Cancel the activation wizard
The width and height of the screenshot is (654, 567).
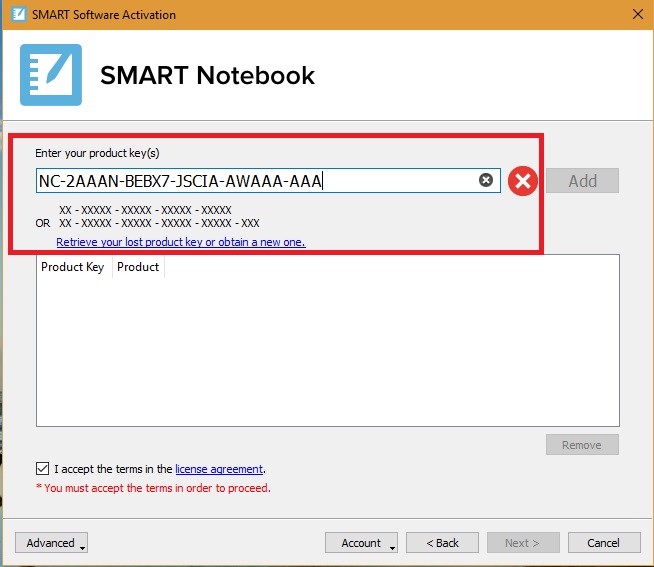(x=604, y=543)
